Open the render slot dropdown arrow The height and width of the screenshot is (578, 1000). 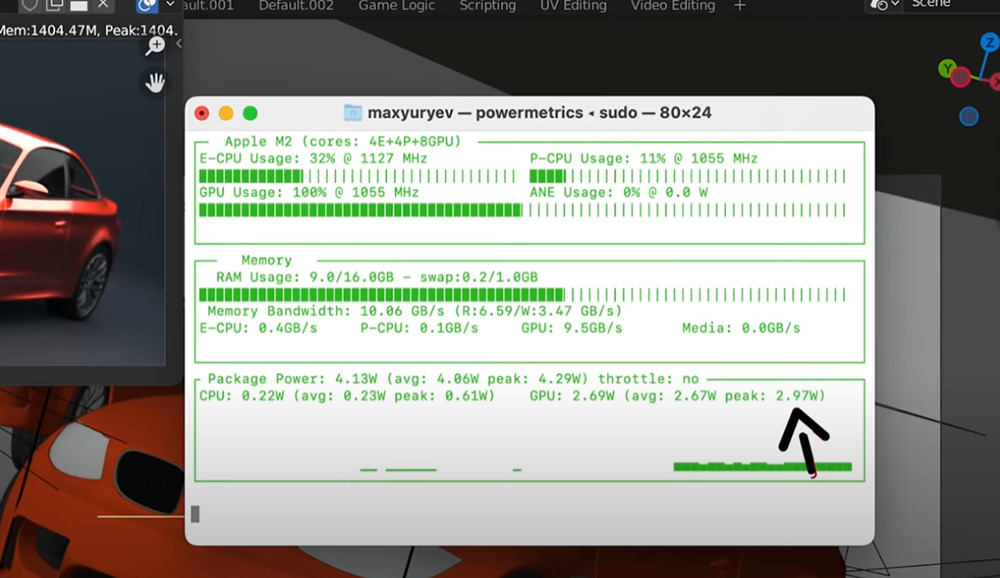tap(170, 5)
